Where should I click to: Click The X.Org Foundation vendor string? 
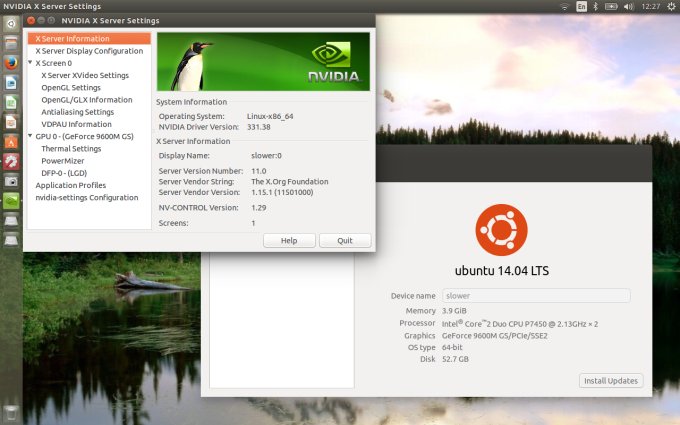(290, 182)
